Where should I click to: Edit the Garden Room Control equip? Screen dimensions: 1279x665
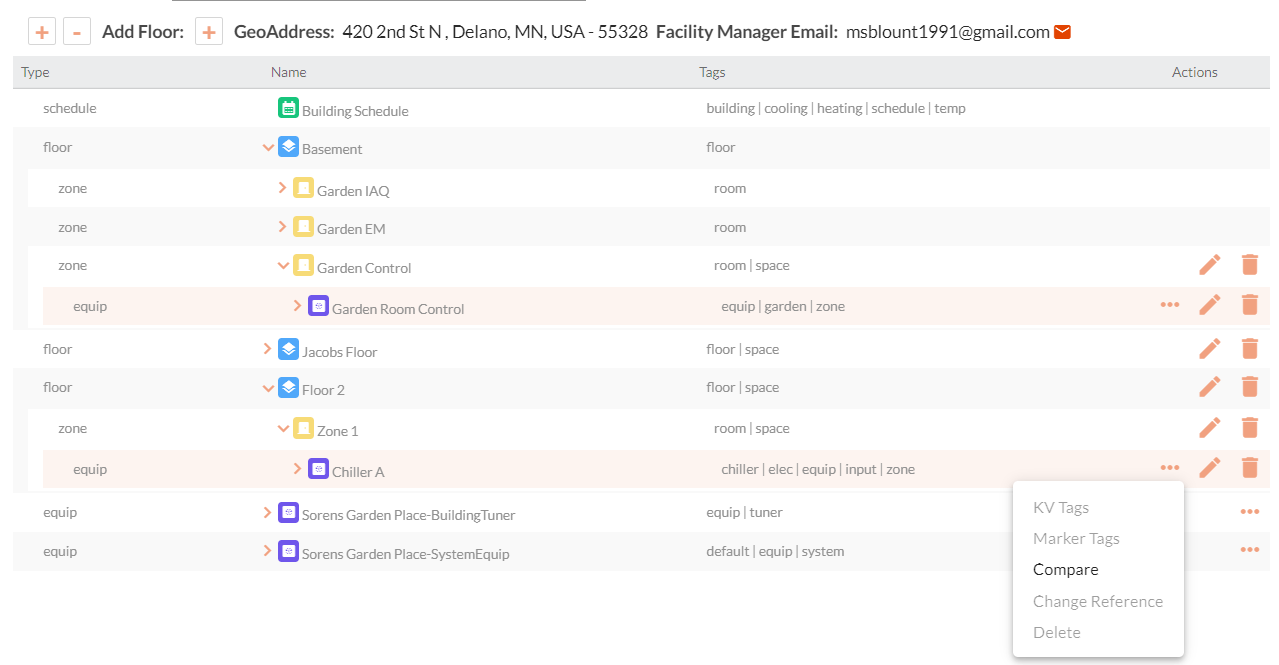click(1210, 305)
